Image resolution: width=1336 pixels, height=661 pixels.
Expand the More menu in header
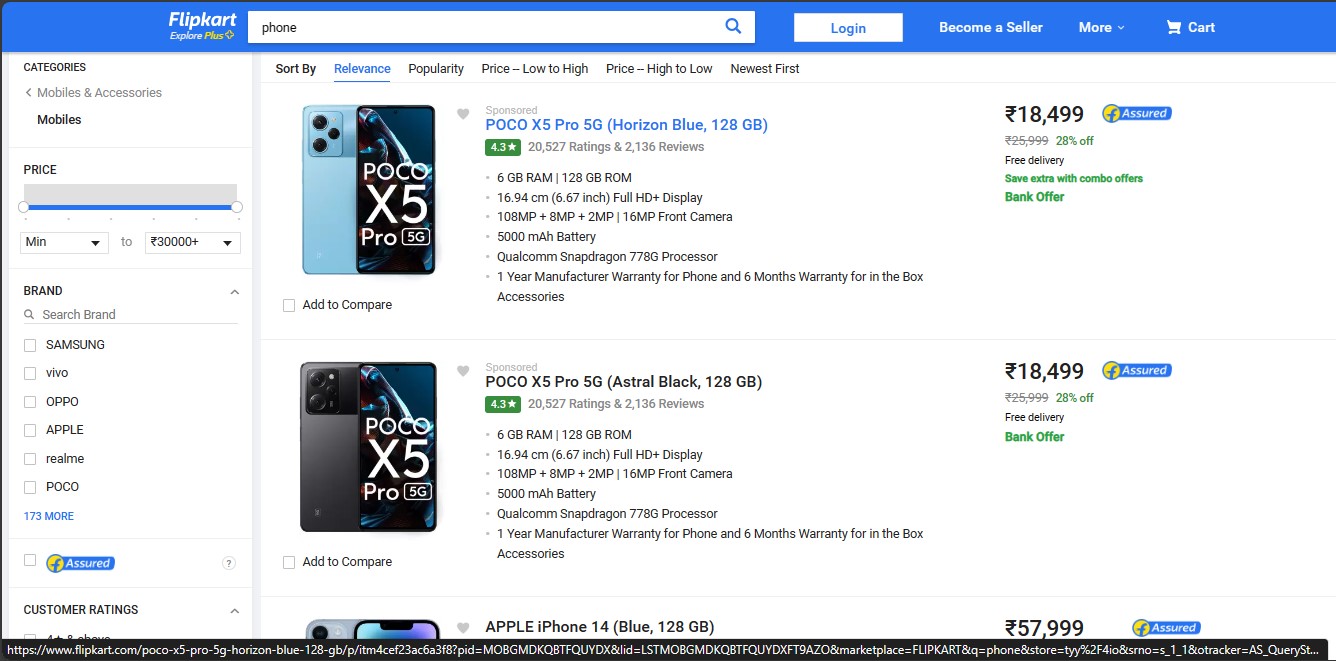[x=1101, y=28]
